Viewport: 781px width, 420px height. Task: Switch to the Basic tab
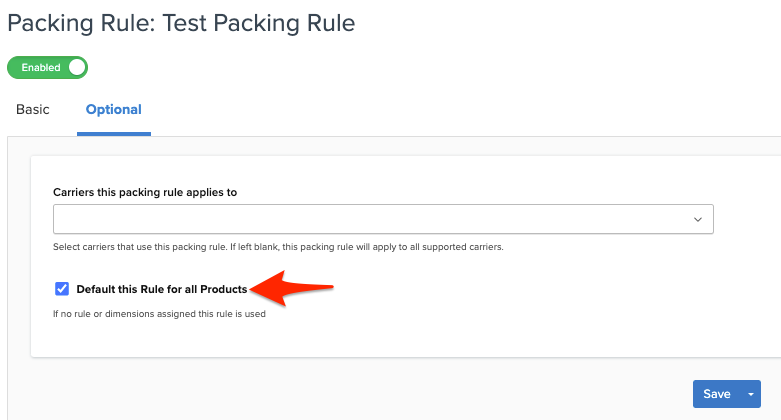33,110
